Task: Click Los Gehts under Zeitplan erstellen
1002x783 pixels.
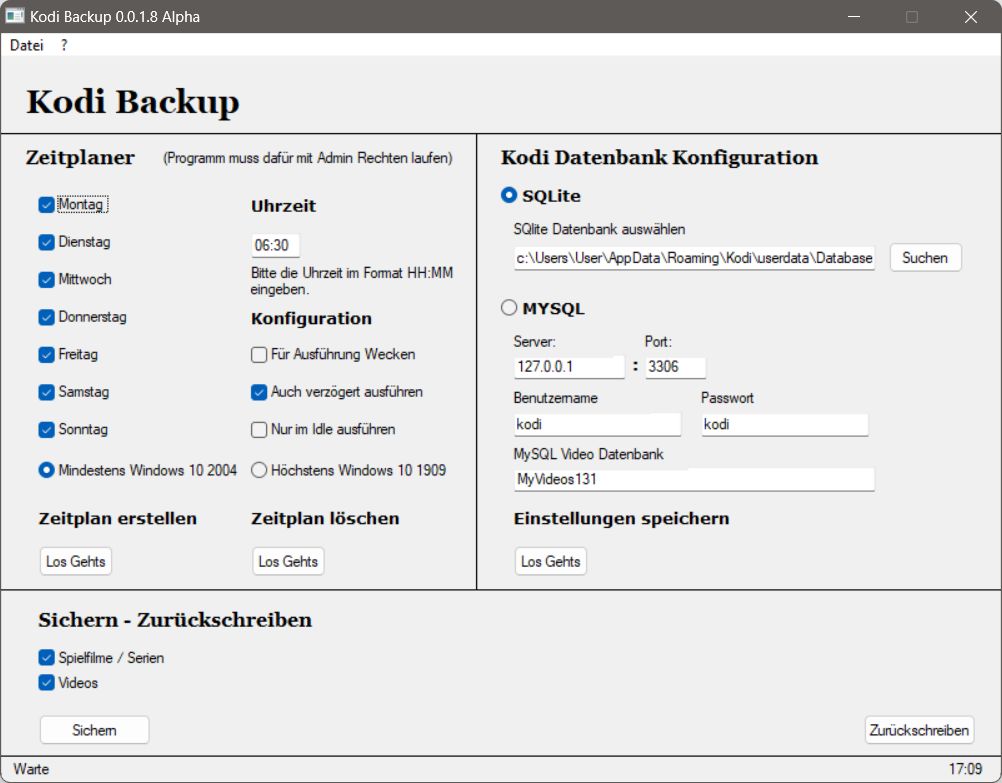Action: pos(76,561)
